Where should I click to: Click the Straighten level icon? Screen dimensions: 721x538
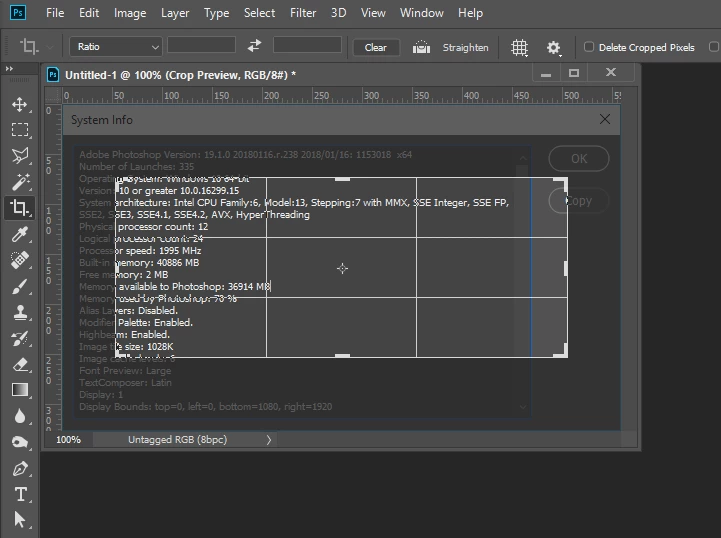tap(421, 47)
